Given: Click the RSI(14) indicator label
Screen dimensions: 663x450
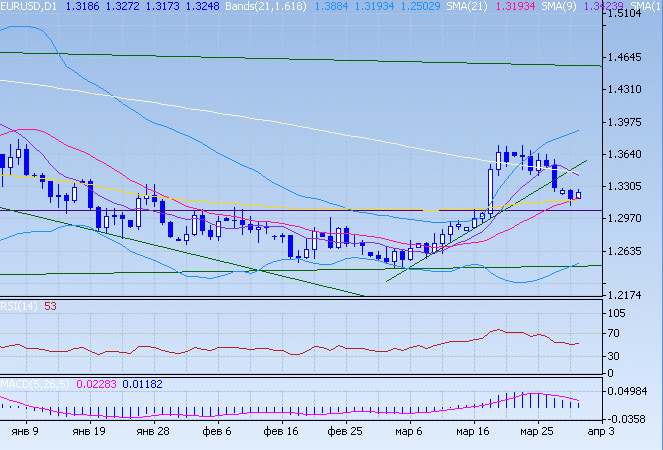Looking at the screenshot, I should [20, 306].
